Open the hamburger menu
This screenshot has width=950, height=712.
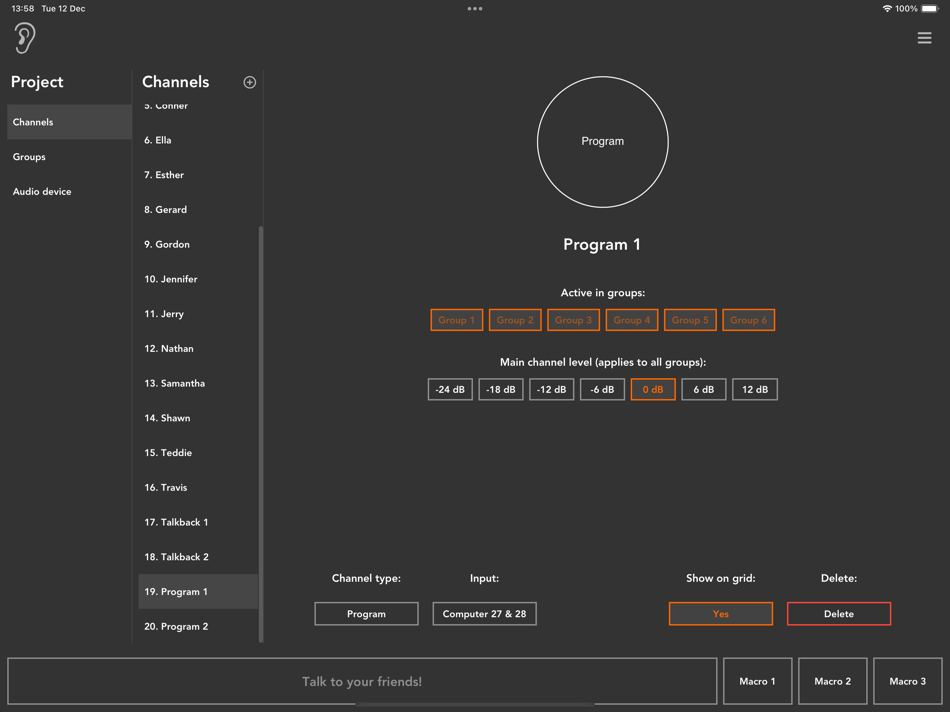click(x=924, y=38)
